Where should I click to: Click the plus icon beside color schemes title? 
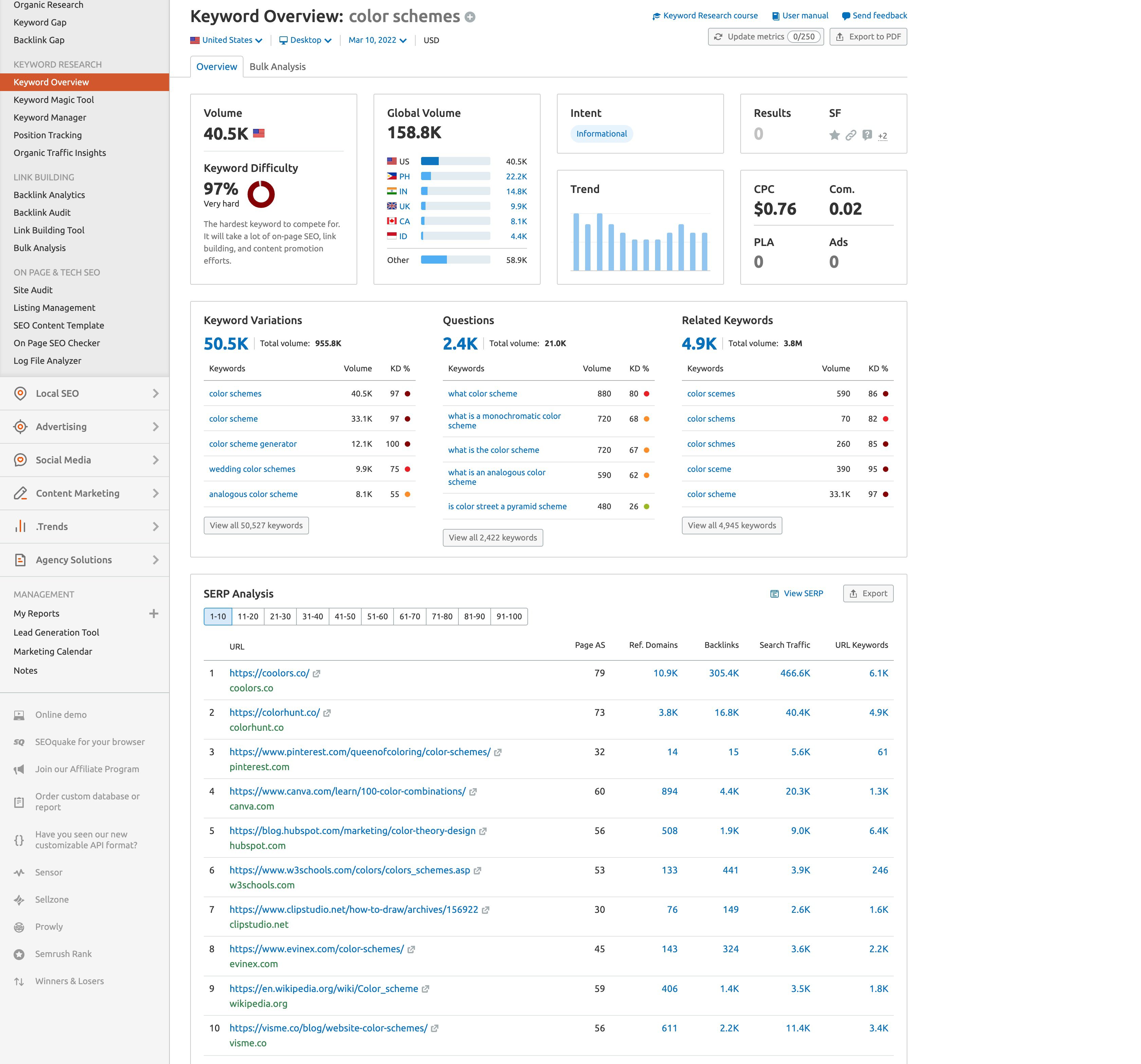(x=470, y=17)
